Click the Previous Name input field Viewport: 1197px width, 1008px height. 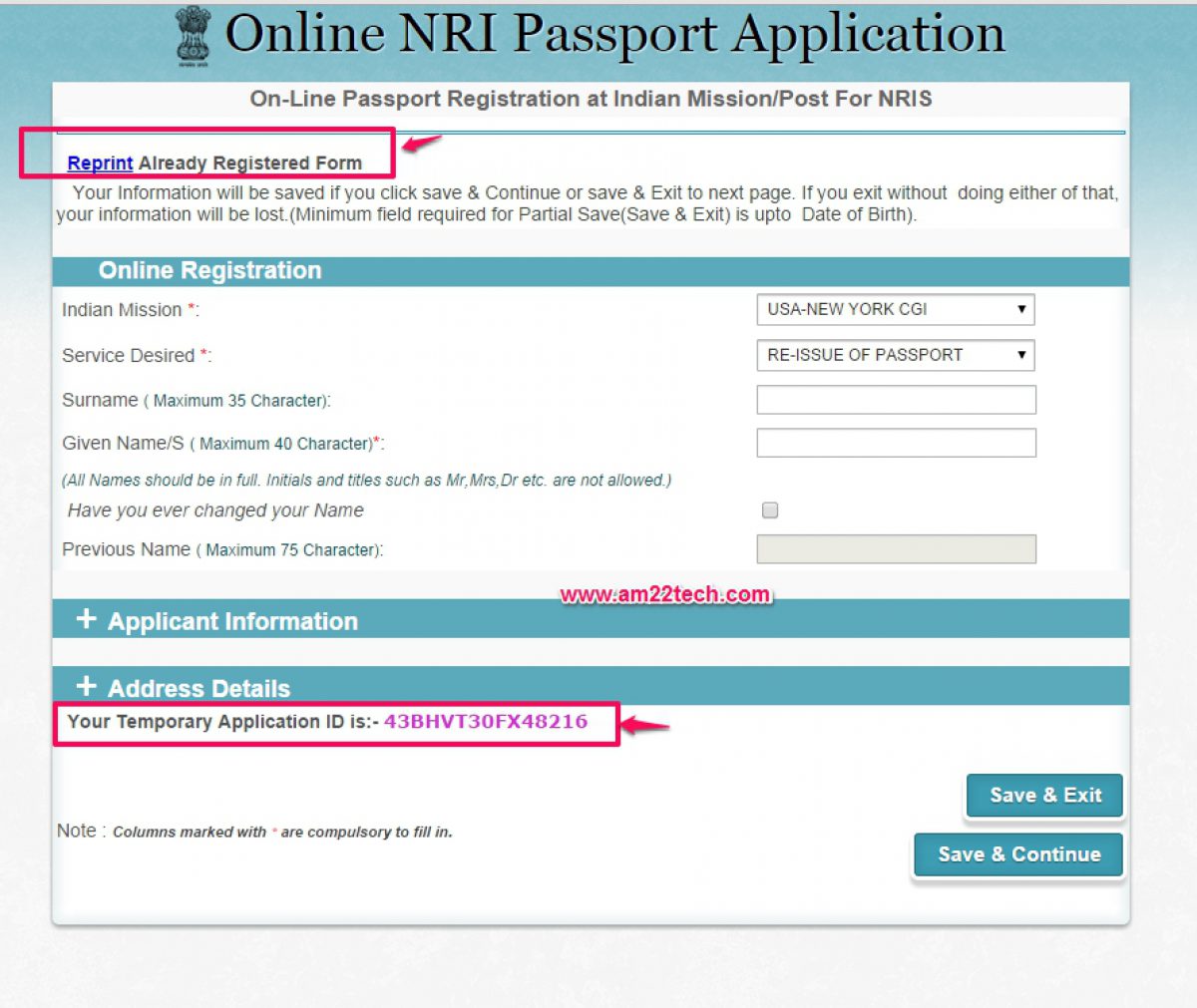click(x=896, y=549)
